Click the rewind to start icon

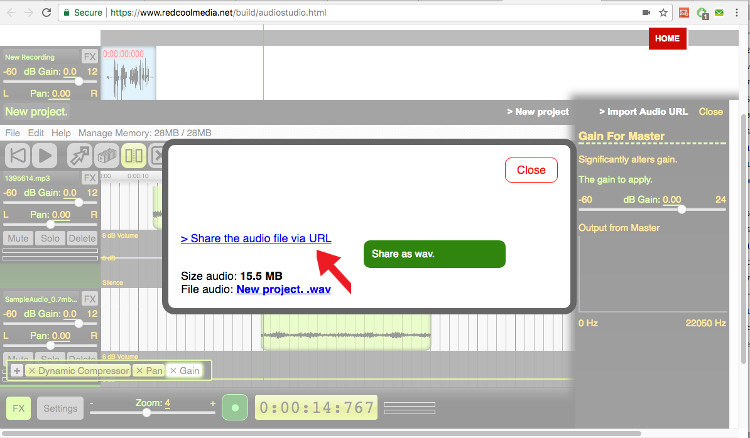click(x=17, y=155)
